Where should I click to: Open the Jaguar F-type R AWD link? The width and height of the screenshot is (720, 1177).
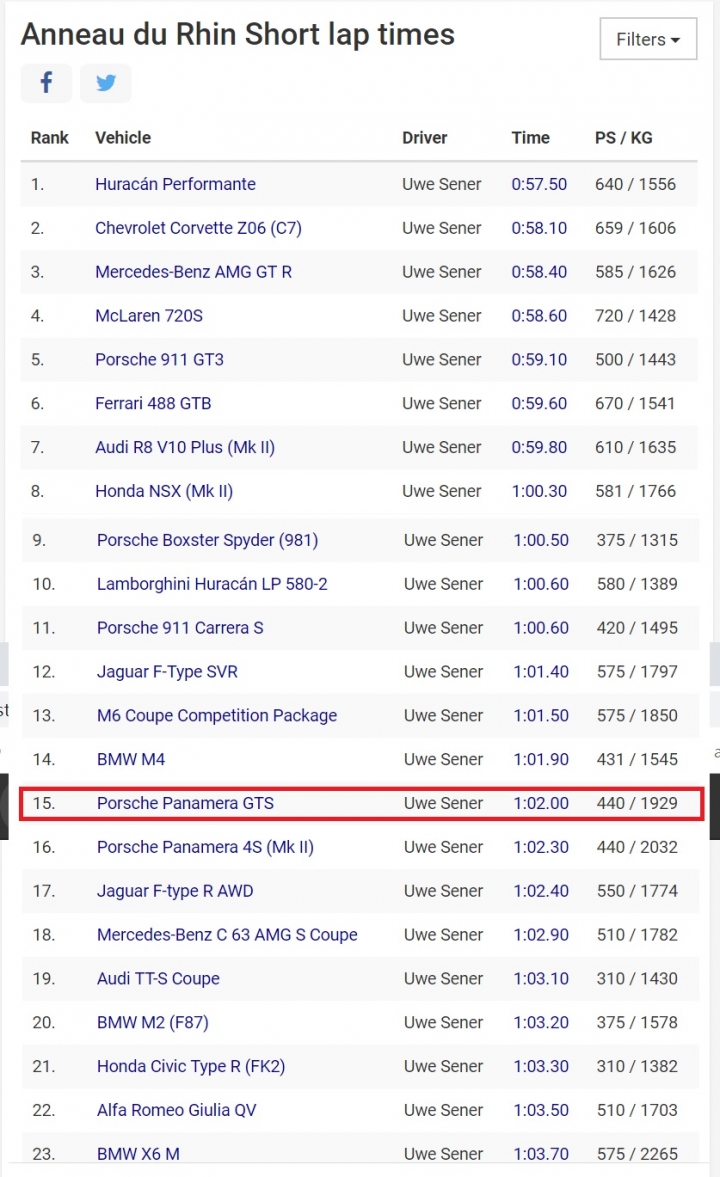click(175, 891)
